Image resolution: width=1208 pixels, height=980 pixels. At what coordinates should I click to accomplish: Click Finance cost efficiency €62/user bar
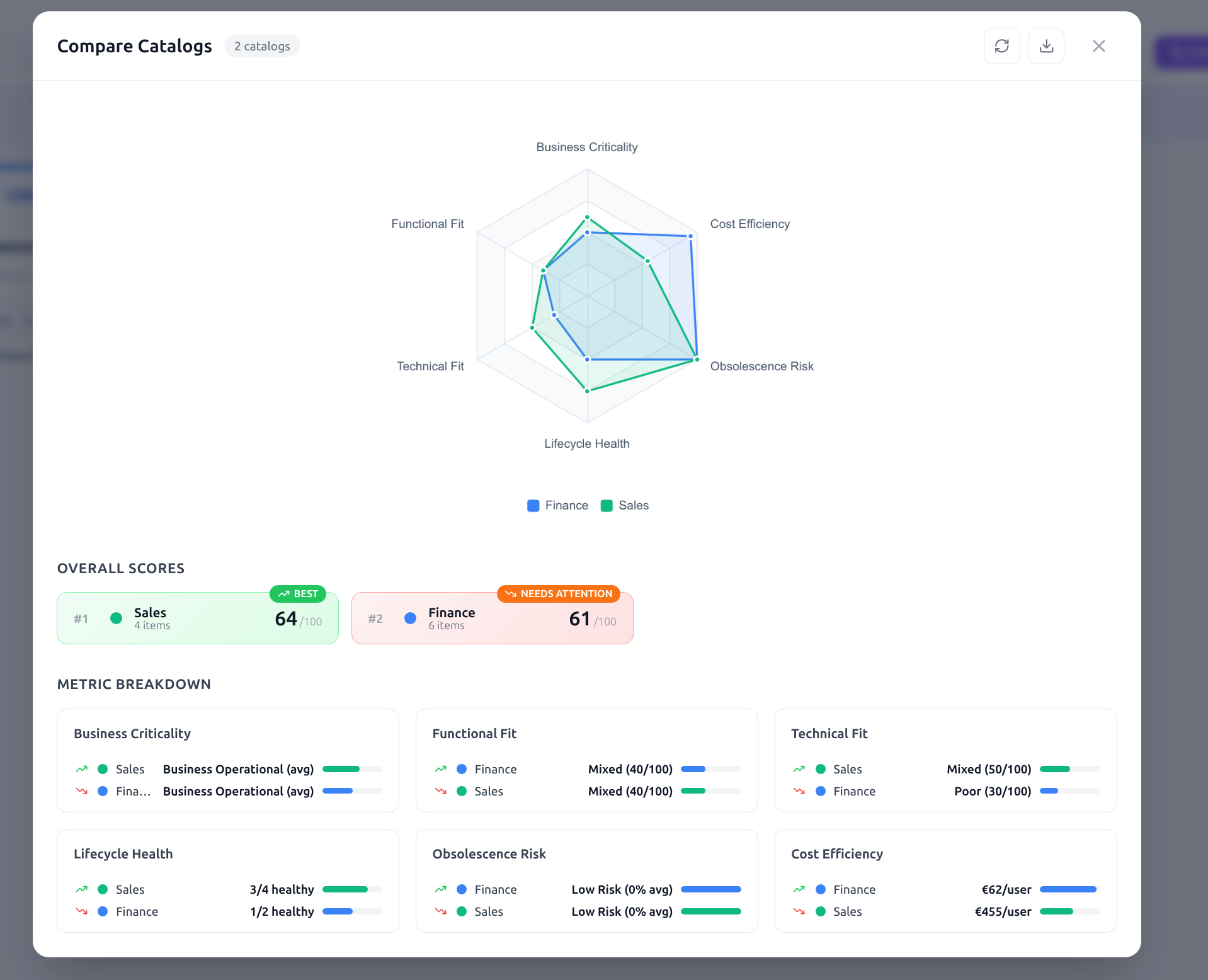tap(1069, 889)
